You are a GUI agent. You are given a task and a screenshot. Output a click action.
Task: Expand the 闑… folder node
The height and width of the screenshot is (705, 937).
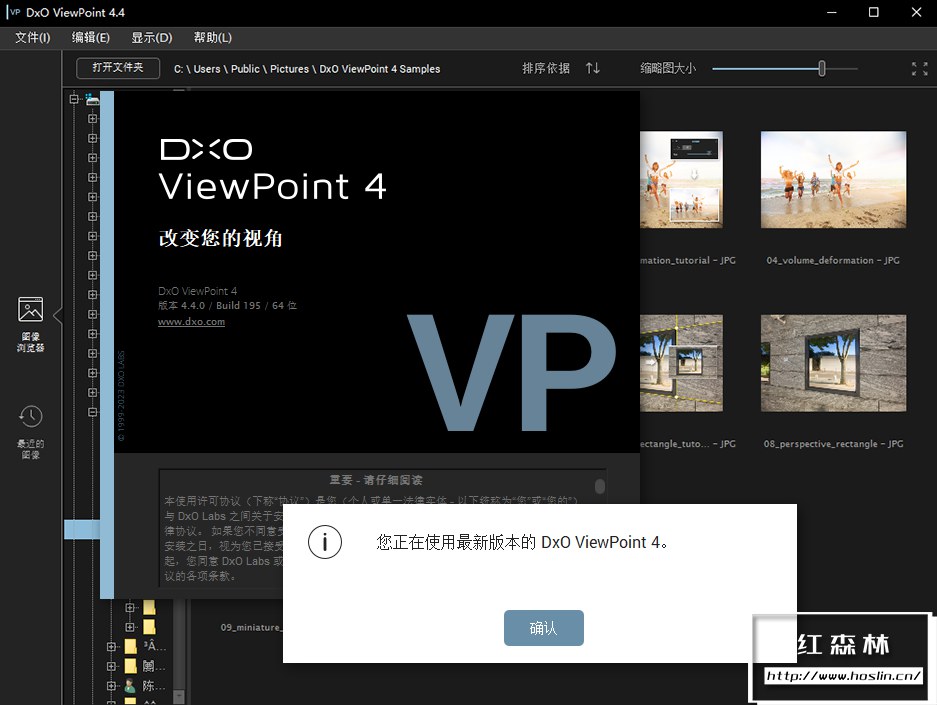point(112,666)
